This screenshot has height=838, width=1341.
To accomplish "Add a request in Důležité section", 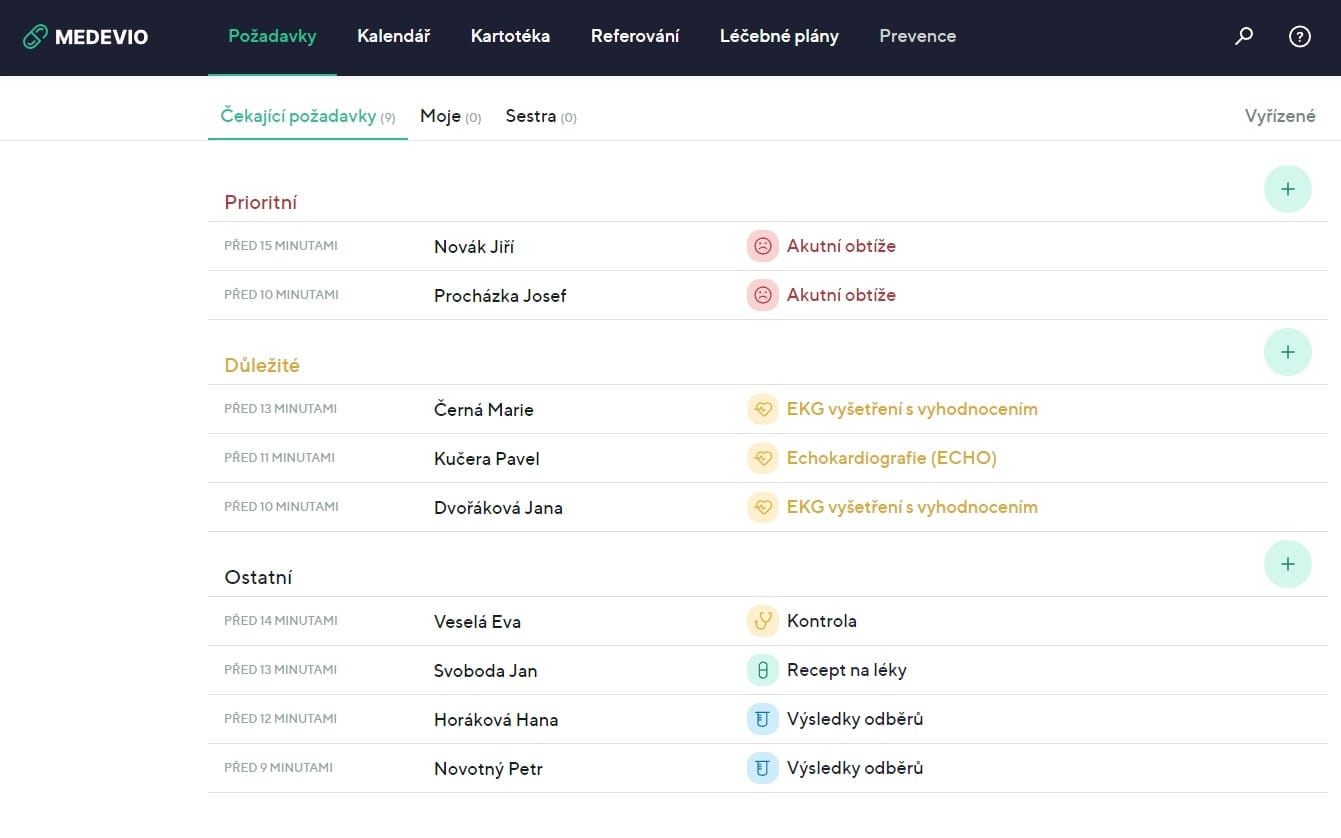I will pyautogui.click(x=1287, y=352).
